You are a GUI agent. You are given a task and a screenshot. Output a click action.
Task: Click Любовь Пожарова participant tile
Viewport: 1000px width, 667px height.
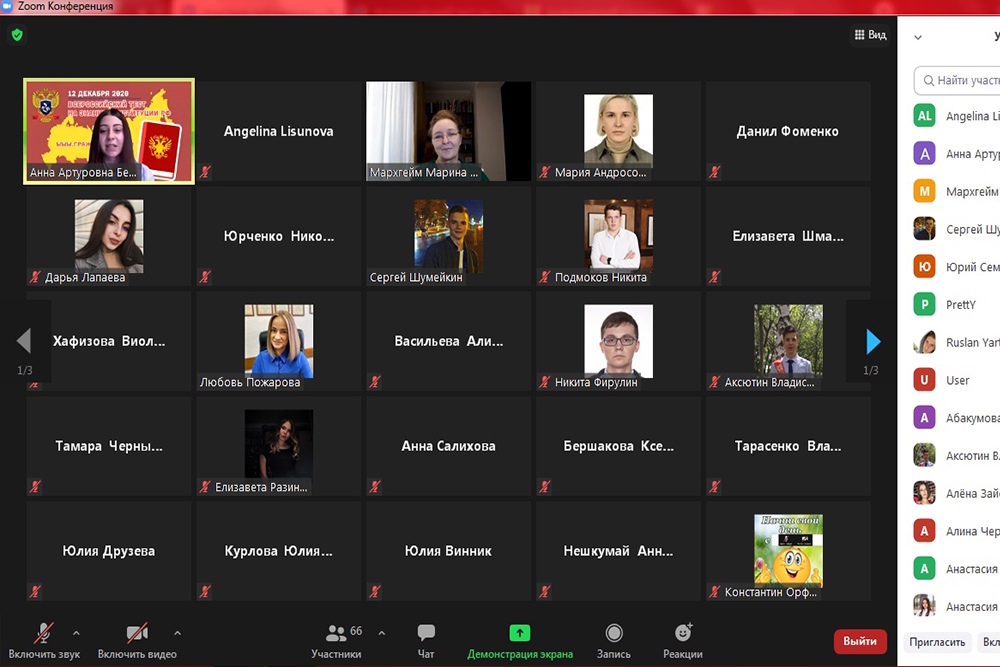coord(279,341)
